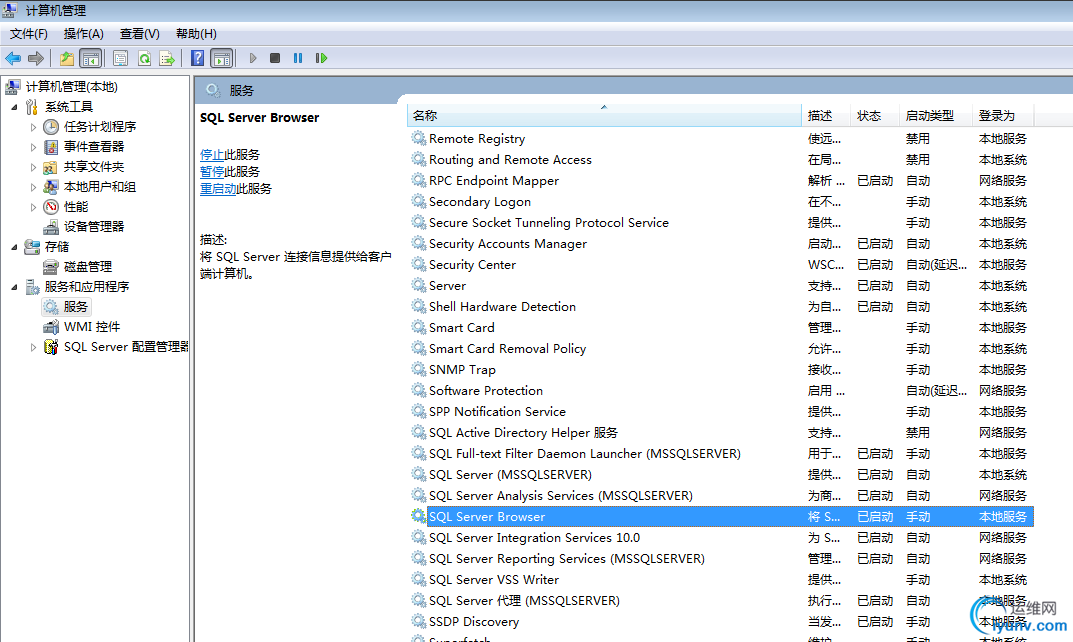
Task: Sort the list by the 描述 column header
Action: (826, 116)
